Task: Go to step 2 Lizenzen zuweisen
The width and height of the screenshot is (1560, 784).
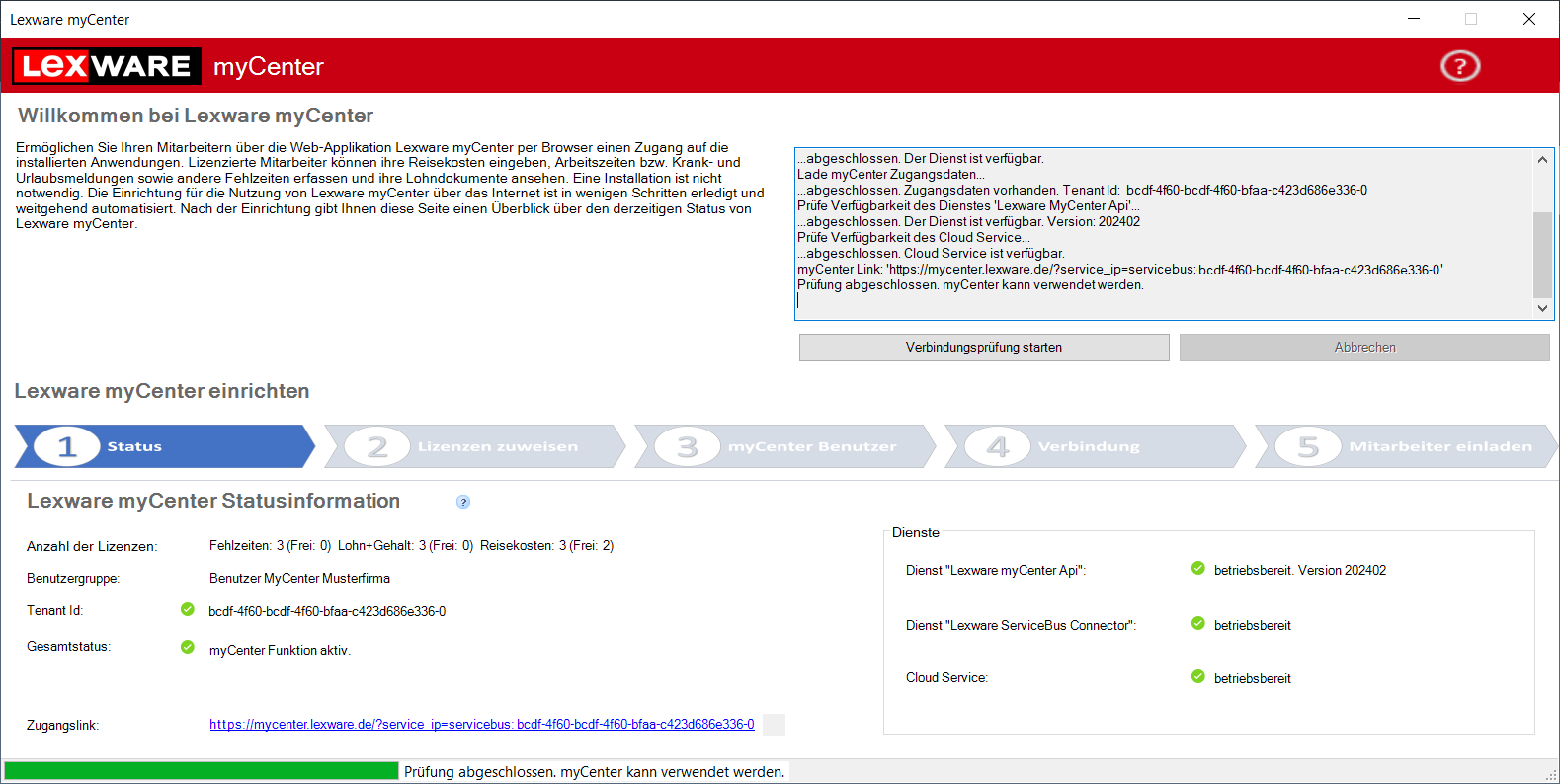Action: tap(474, 446)
